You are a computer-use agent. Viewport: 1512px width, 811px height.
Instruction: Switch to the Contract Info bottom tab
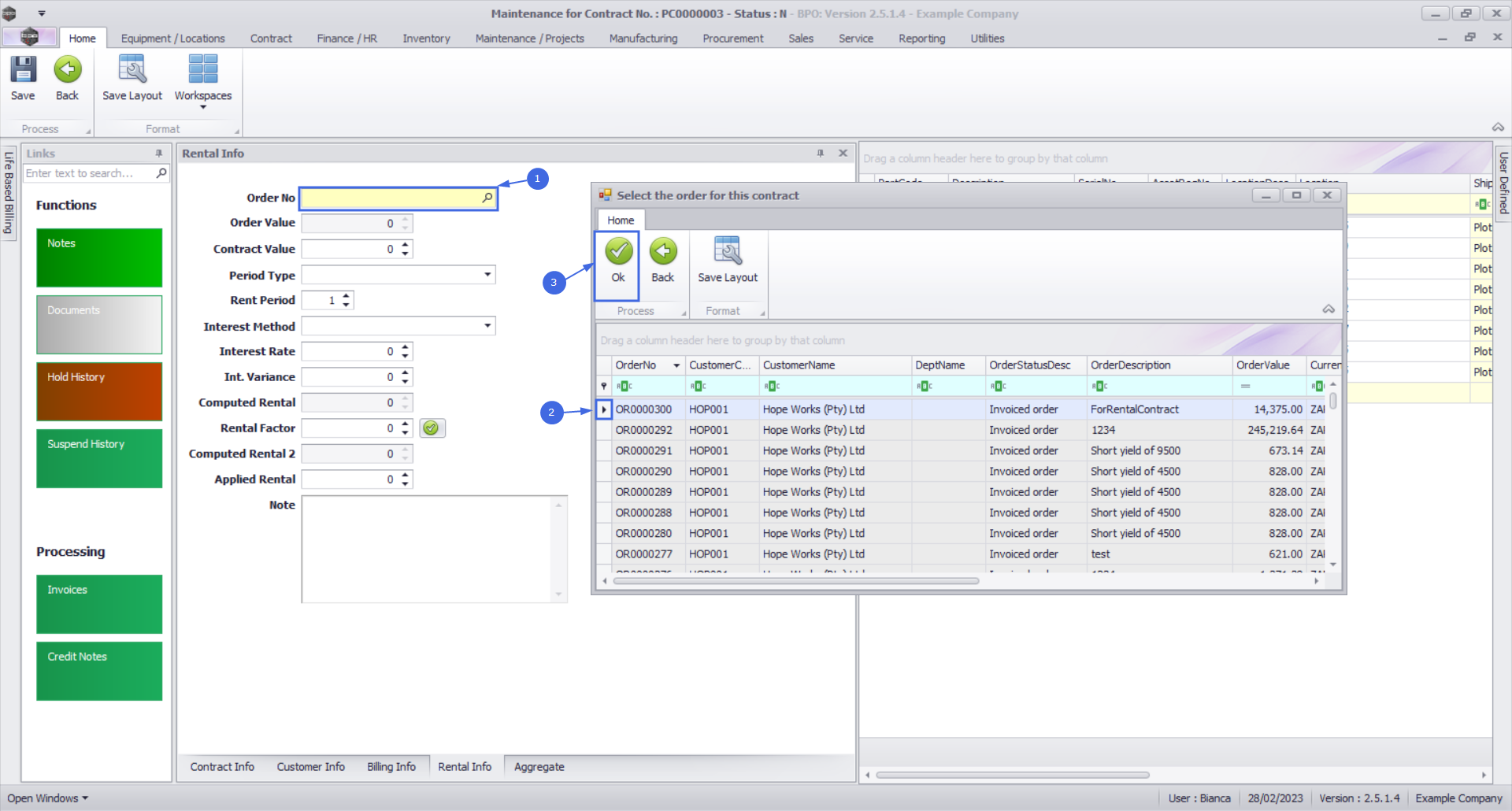tap(222, 767)
